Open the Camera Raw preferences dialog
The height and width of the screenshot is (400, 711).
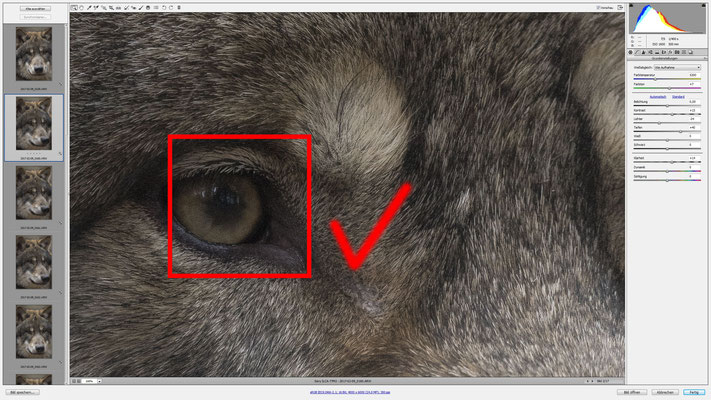(x=156, y=8)
